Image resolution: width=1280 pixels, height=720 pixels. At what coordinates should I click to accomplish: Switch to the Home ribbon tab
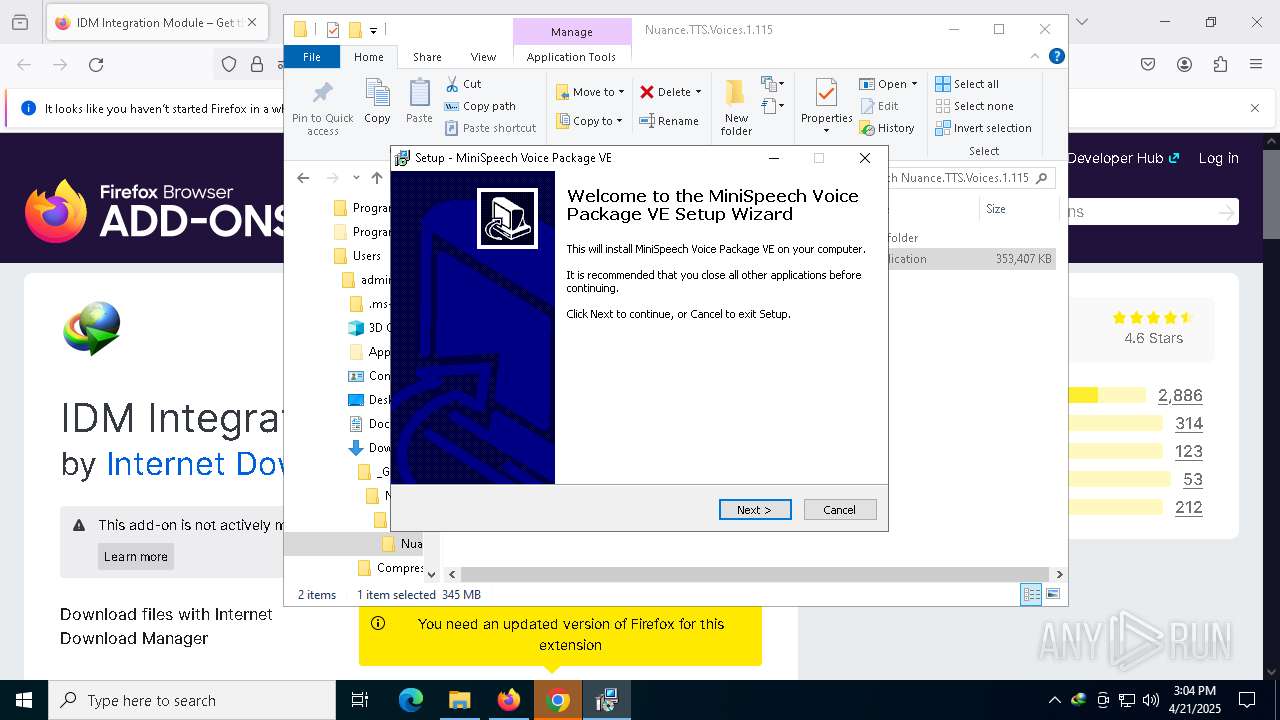coord(368,57)
